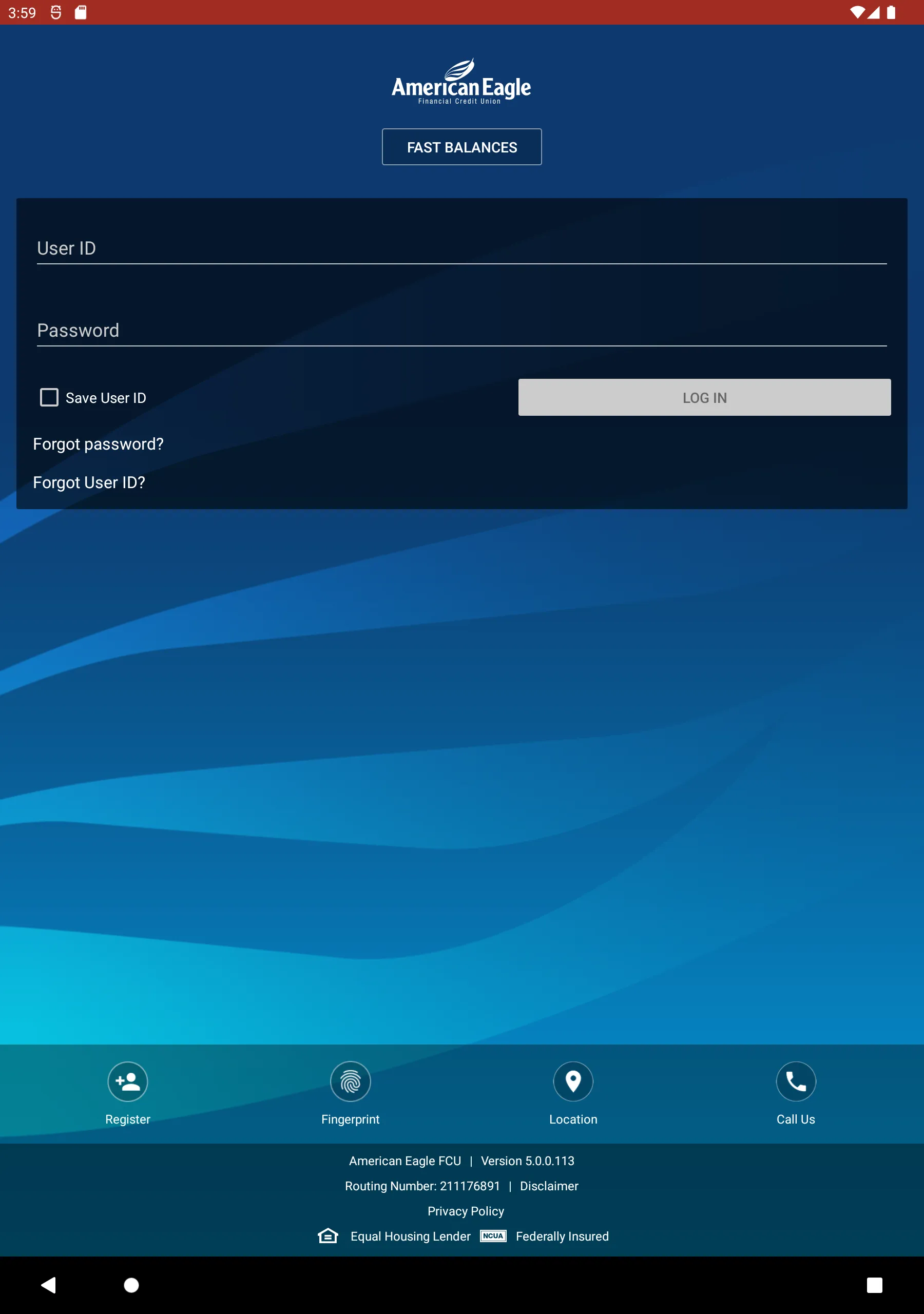
Task: Tap the Federally Insured text
Action: pos(562,1236)
